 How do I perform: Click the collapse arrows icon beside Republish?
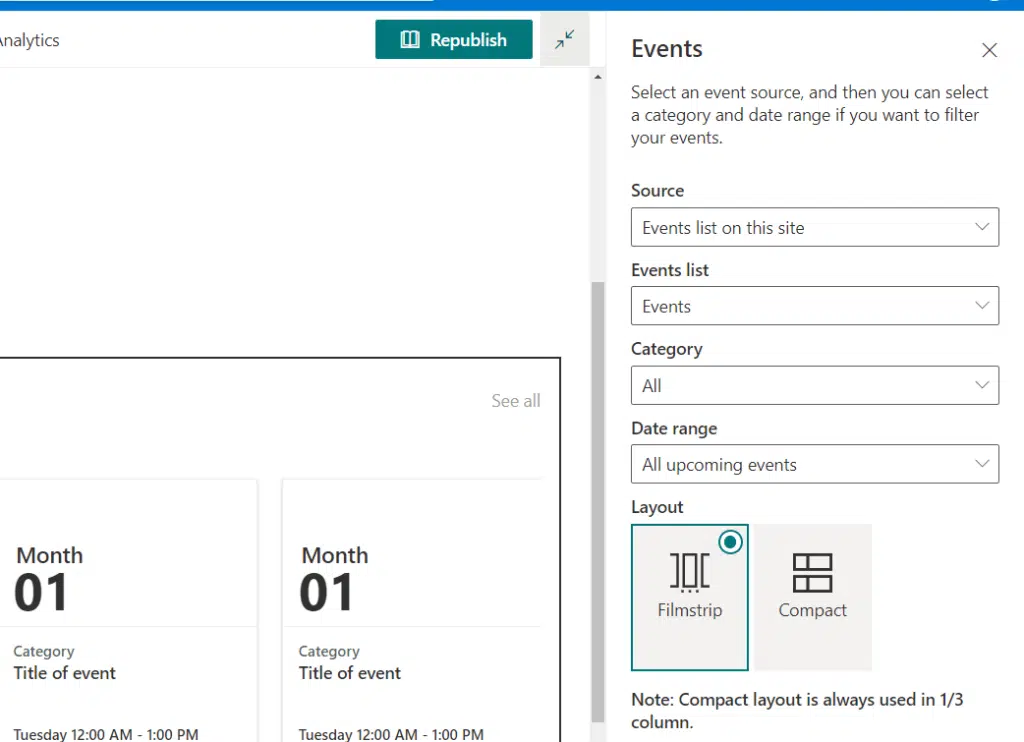pos(564,40)
